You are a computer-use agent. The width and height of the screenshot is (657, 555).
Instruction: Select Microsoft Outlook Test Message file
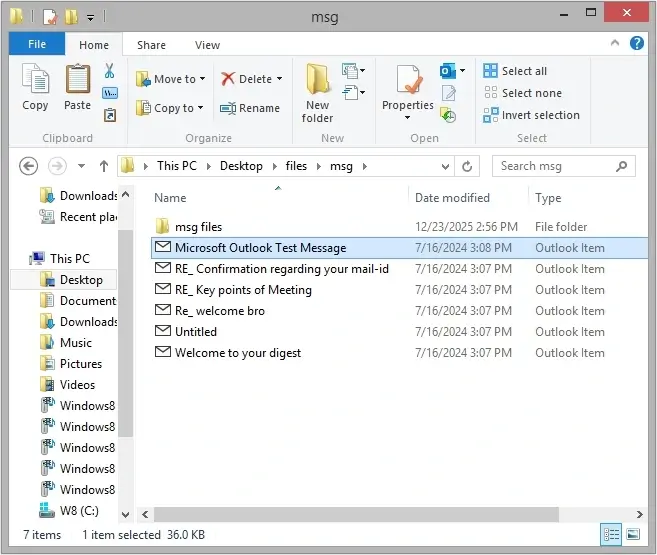[399, 248]
